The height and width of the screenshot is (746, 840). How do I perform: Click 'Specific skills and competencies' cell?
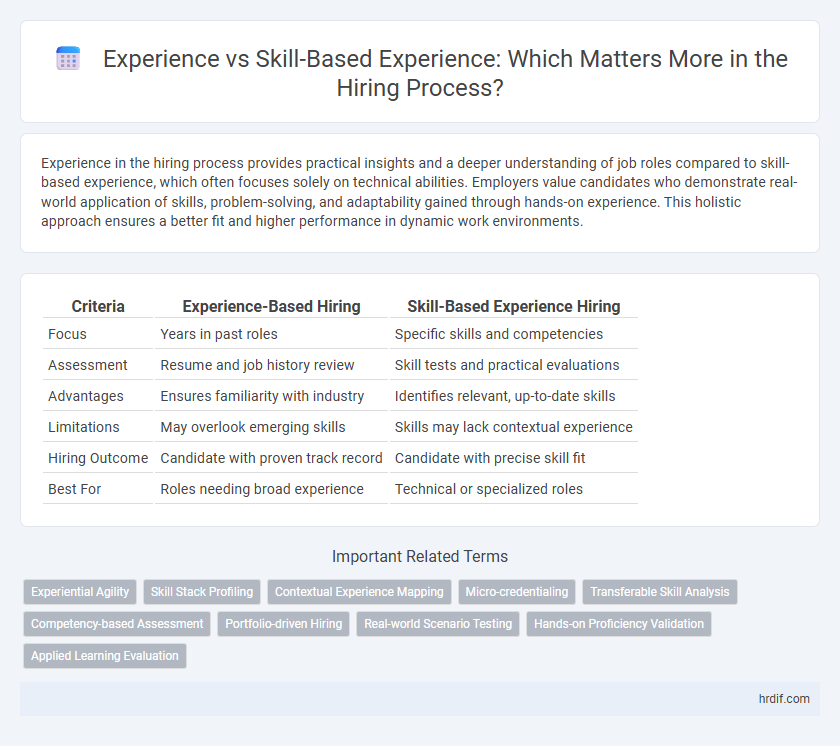pyautogui.click(x=514, y=334)
